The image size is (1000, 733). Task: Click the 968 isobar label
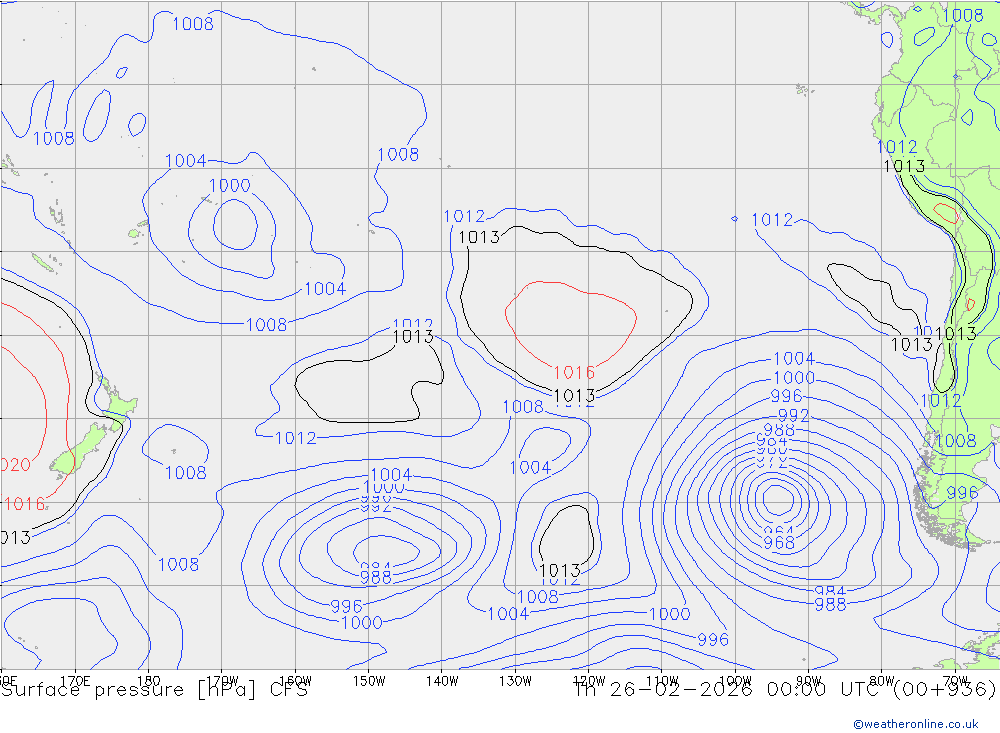click(779, 543)
